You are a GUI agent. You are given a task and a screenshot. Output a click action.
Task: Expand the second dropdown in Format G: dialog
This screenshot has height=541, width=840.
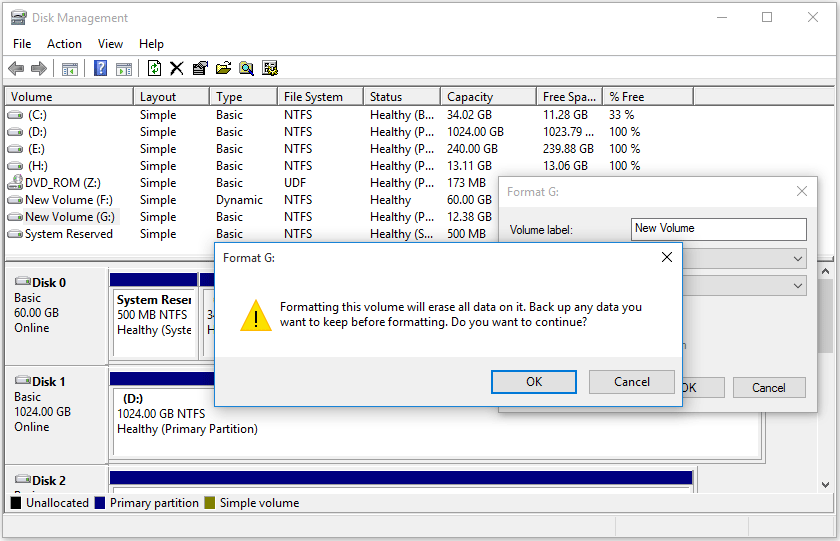click(x=798, y=285)
